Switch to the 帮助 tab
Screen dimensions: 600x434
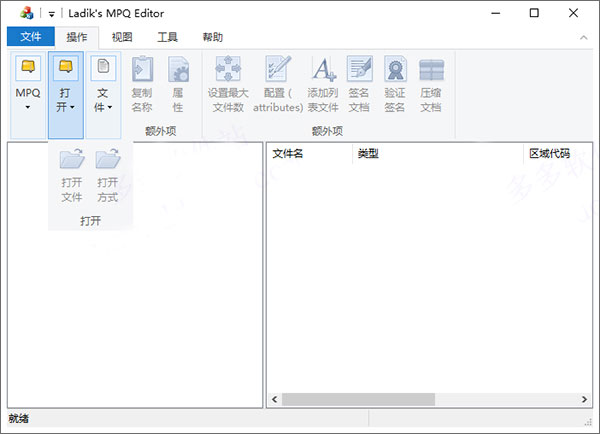(213, 37)
